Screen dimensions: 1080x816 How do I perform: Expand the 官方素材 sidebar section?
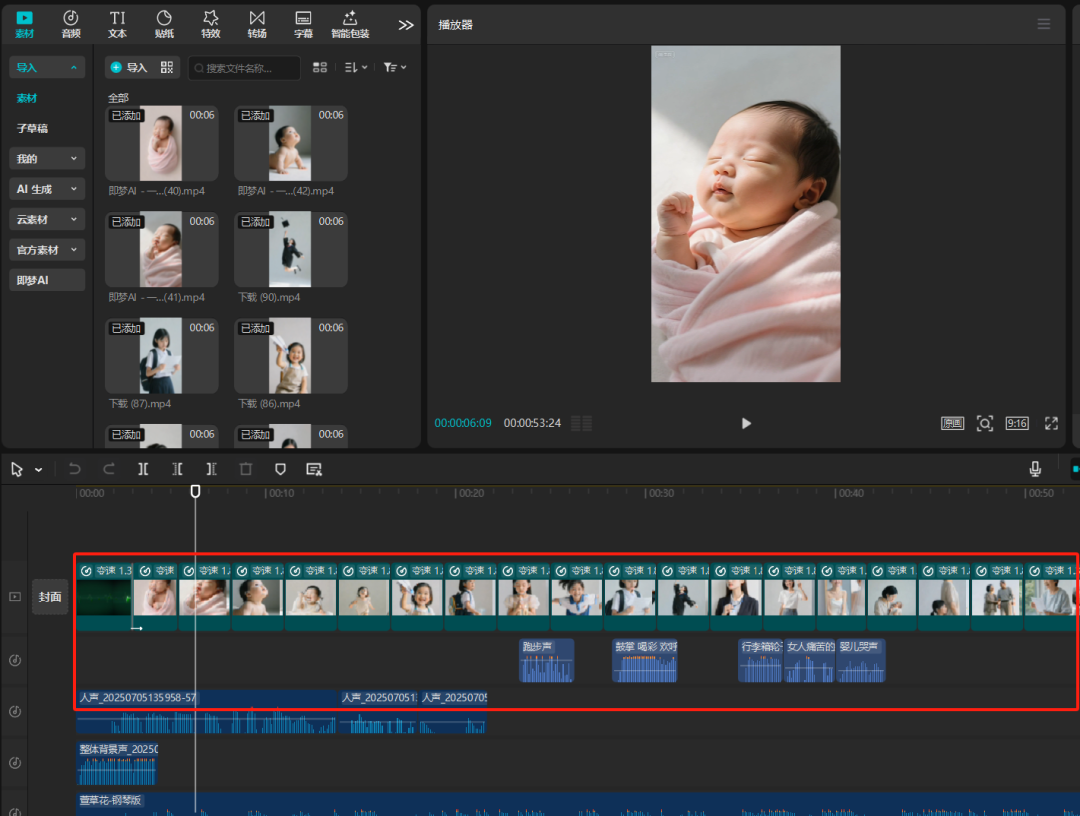pos(47,249)
